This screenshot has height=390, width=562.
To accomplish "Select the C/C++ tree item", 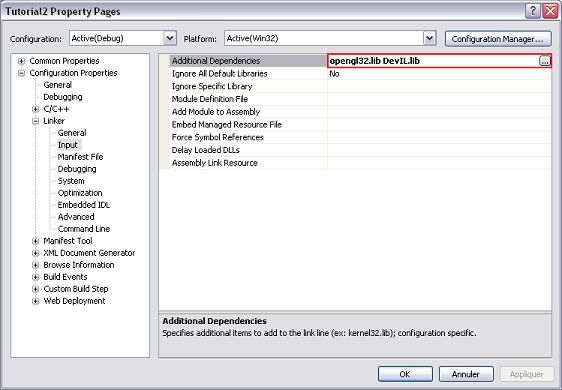I will 56,109.
